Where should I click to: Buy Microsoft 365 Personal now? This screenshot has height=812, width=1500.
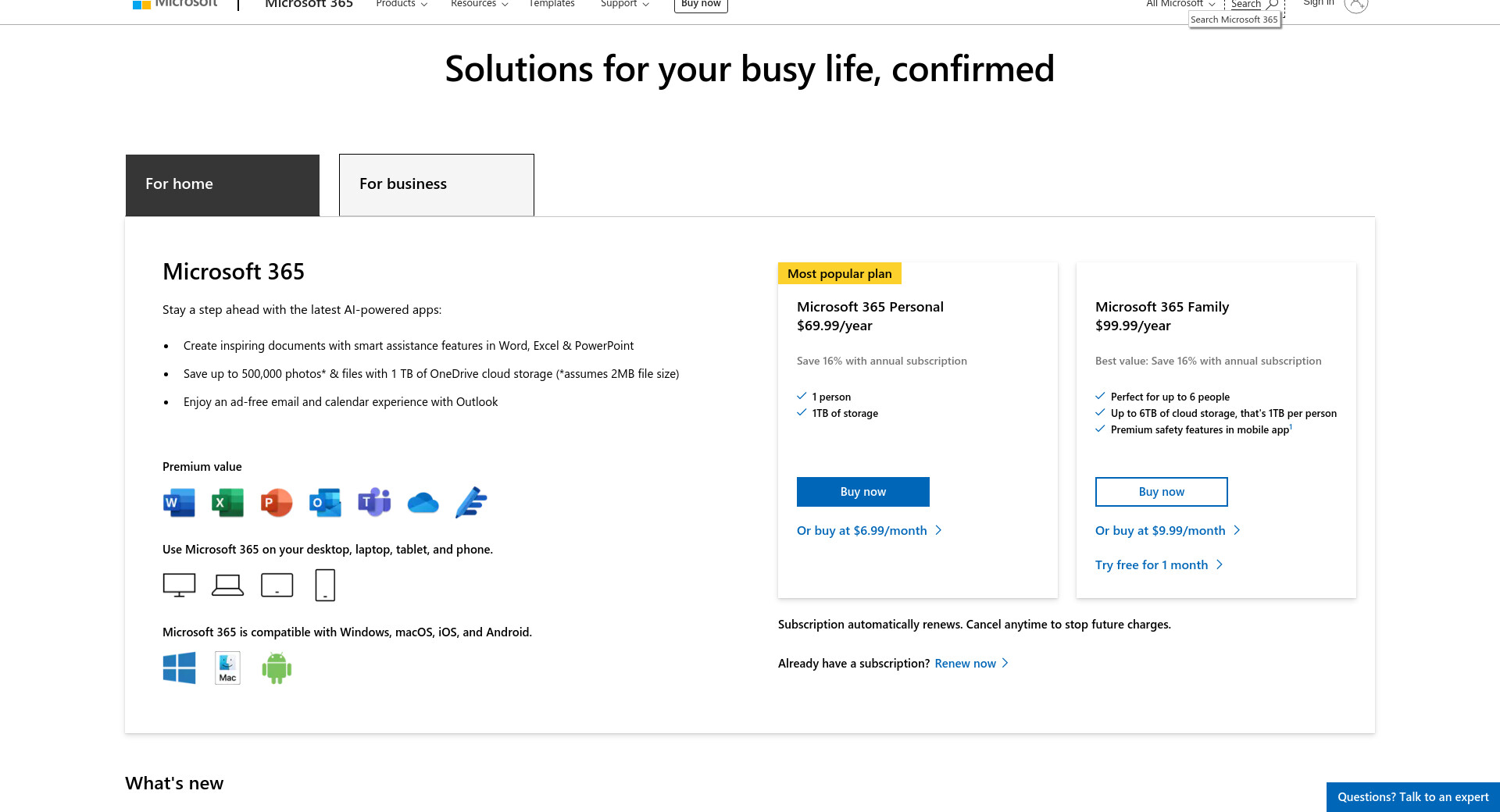863,492
